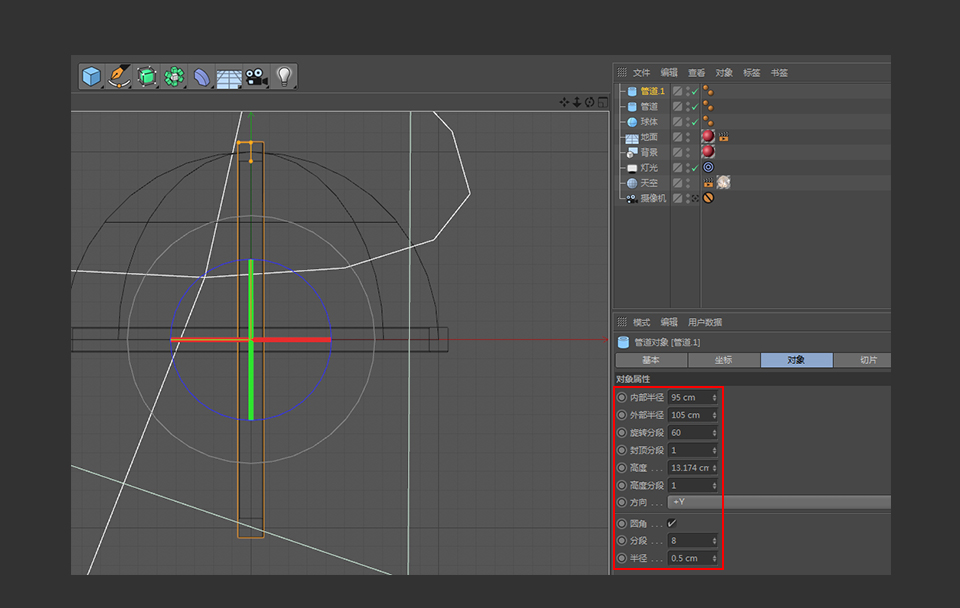Switch to the 切片 slice tab

click(868, 359)
